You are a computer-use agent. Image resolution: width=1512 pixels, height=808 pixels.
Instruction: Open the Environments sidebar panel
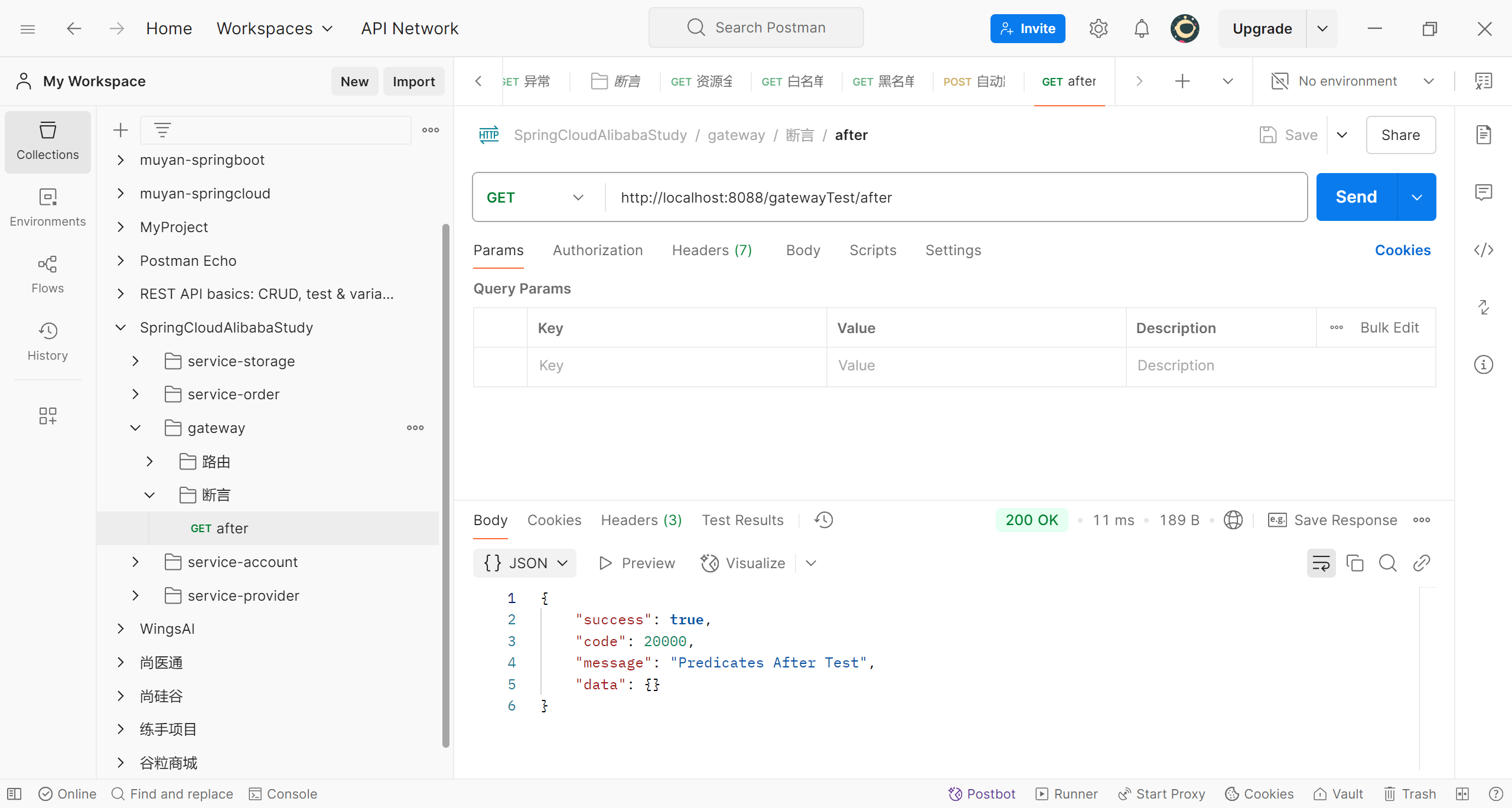47,207
